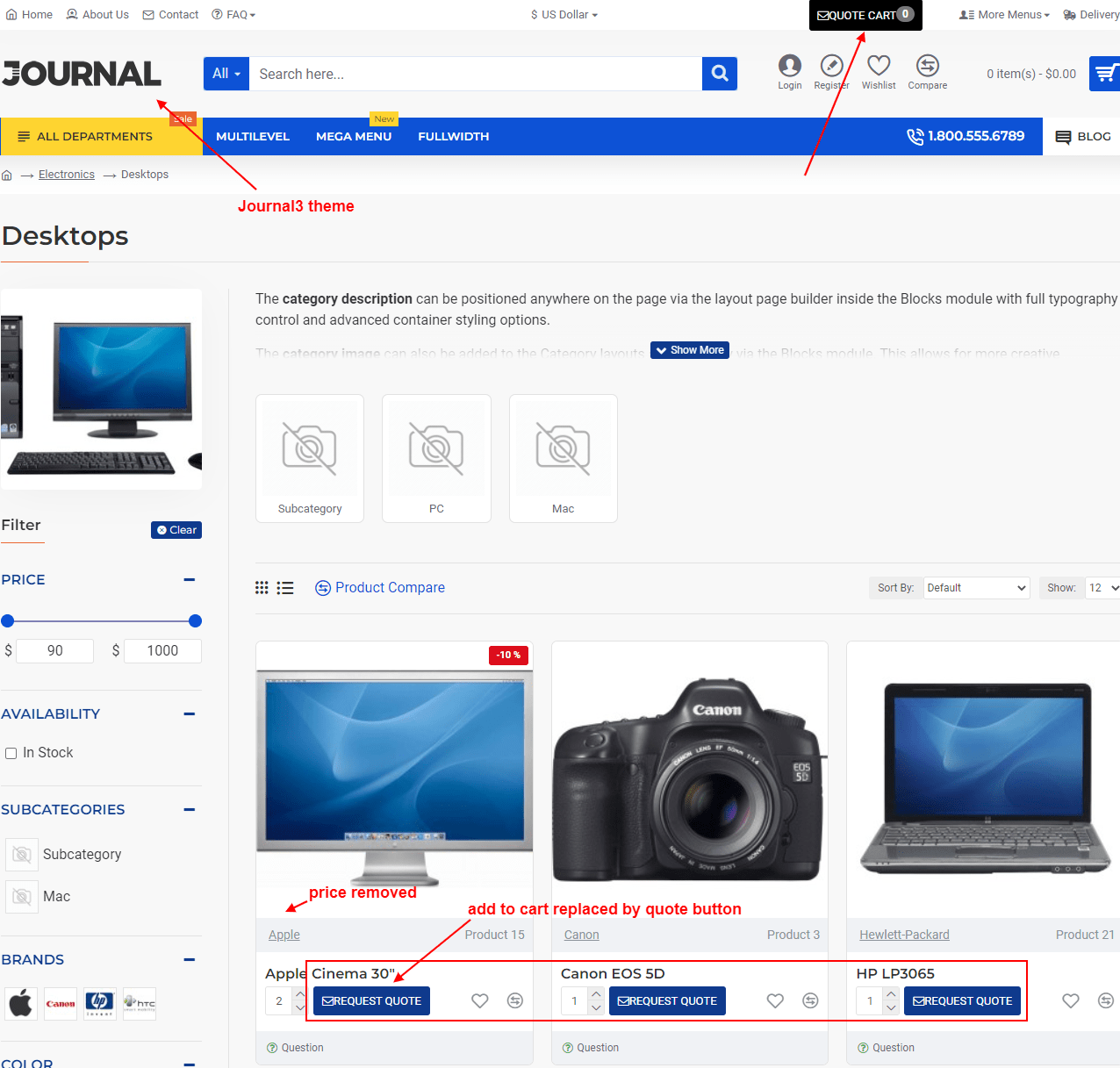
Task: Expand description with Show More
Action: tap(690, 350)
